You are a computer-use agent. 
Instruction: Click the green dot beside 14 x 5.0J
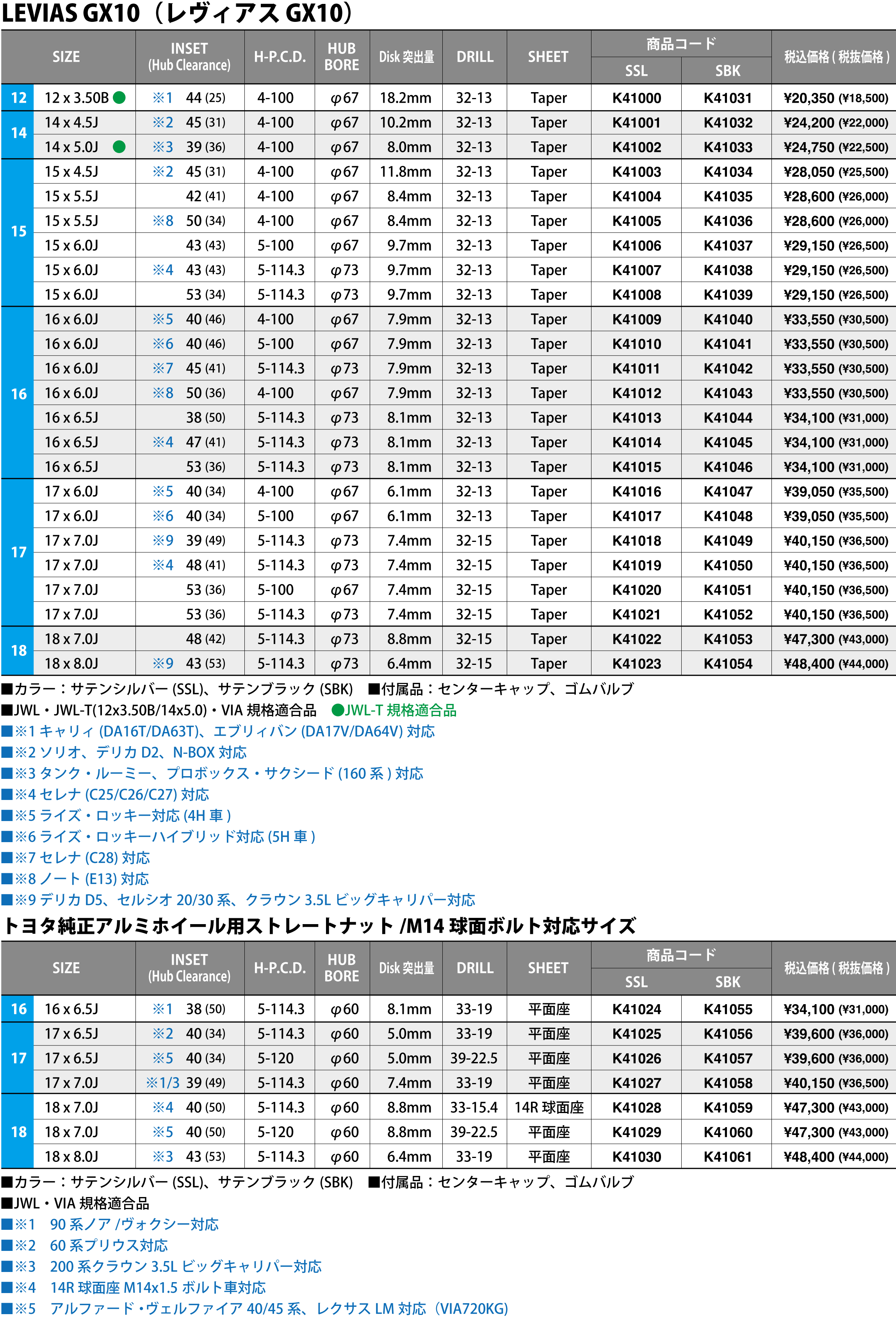click(x=119, y=147)
